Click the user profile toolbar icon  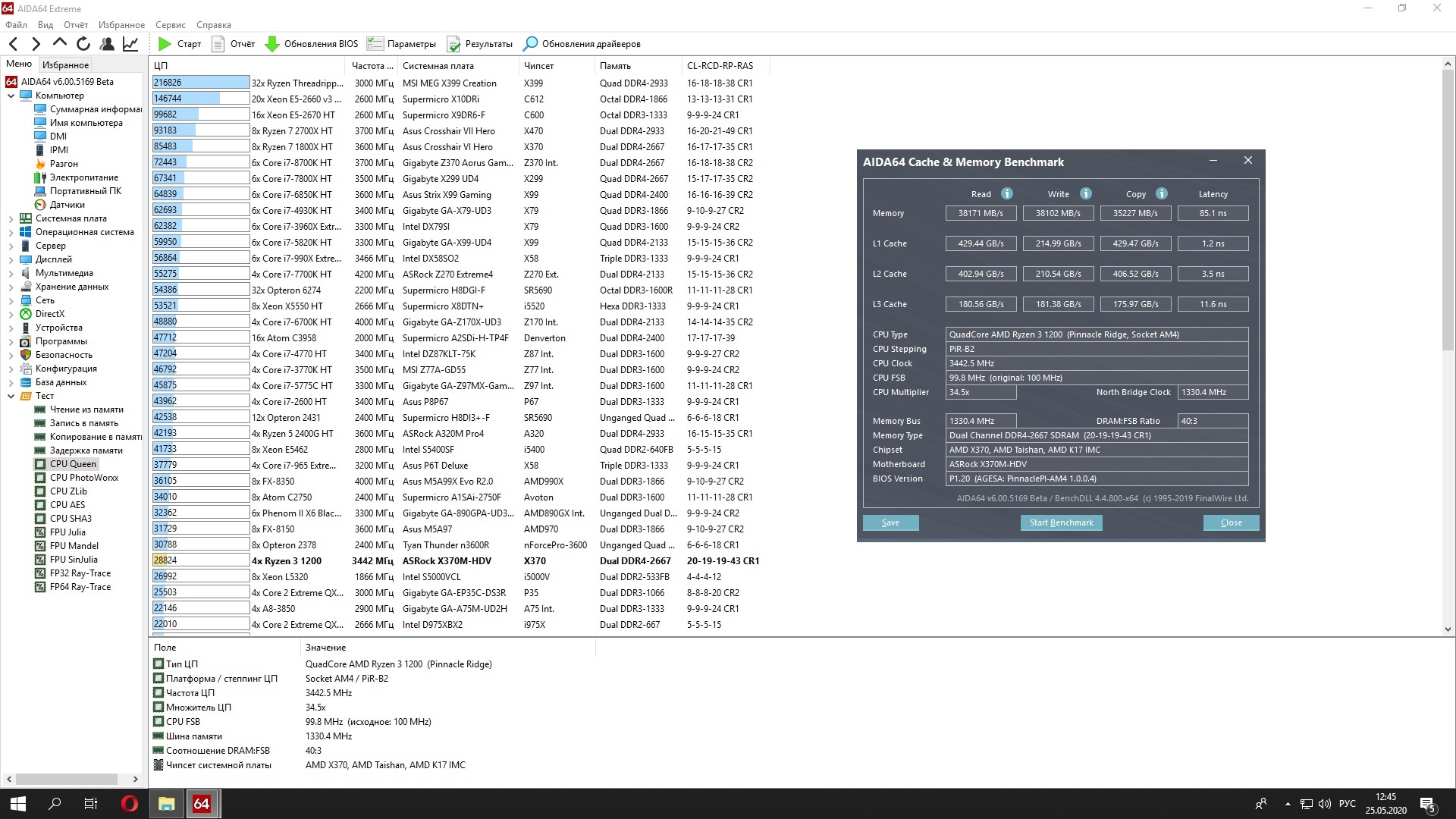107,44
